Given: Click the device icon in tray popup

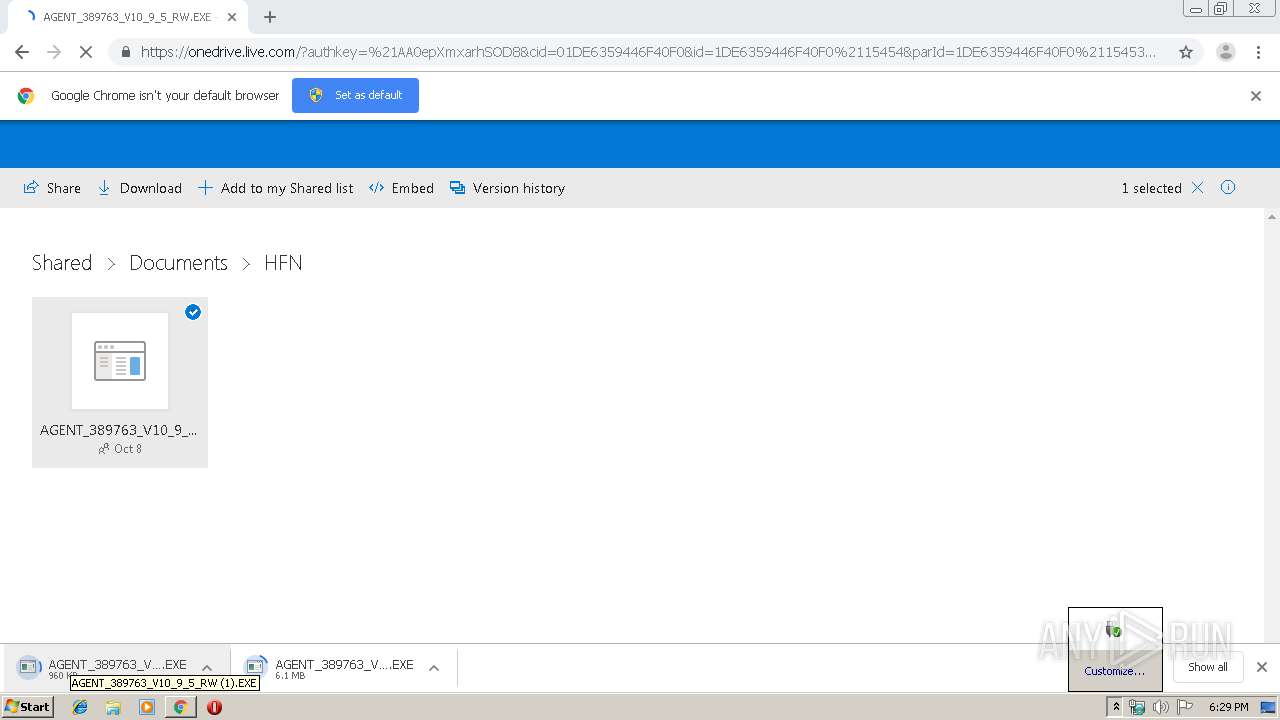Looking at the screenshot, I should (x=1114, y=629).
